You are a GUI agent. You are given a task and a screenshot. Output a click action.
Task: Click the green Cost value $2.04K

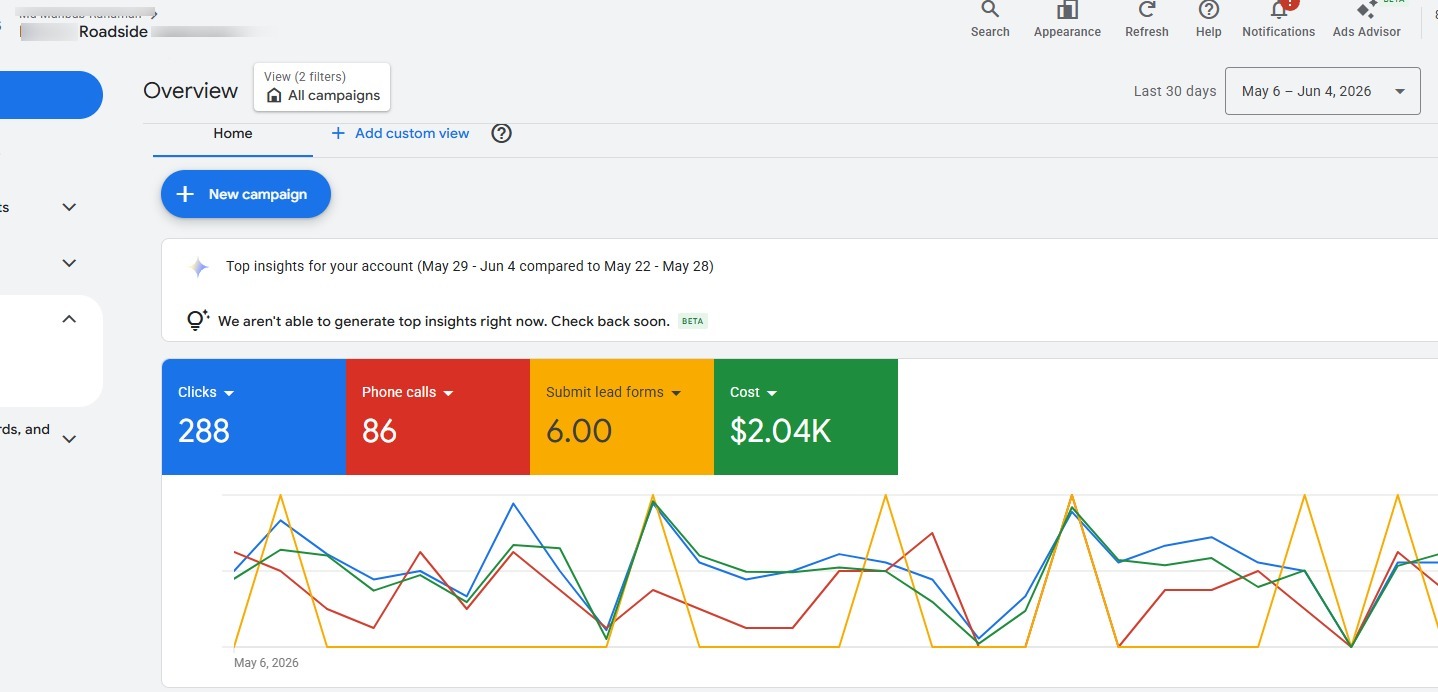coord(780,431)
